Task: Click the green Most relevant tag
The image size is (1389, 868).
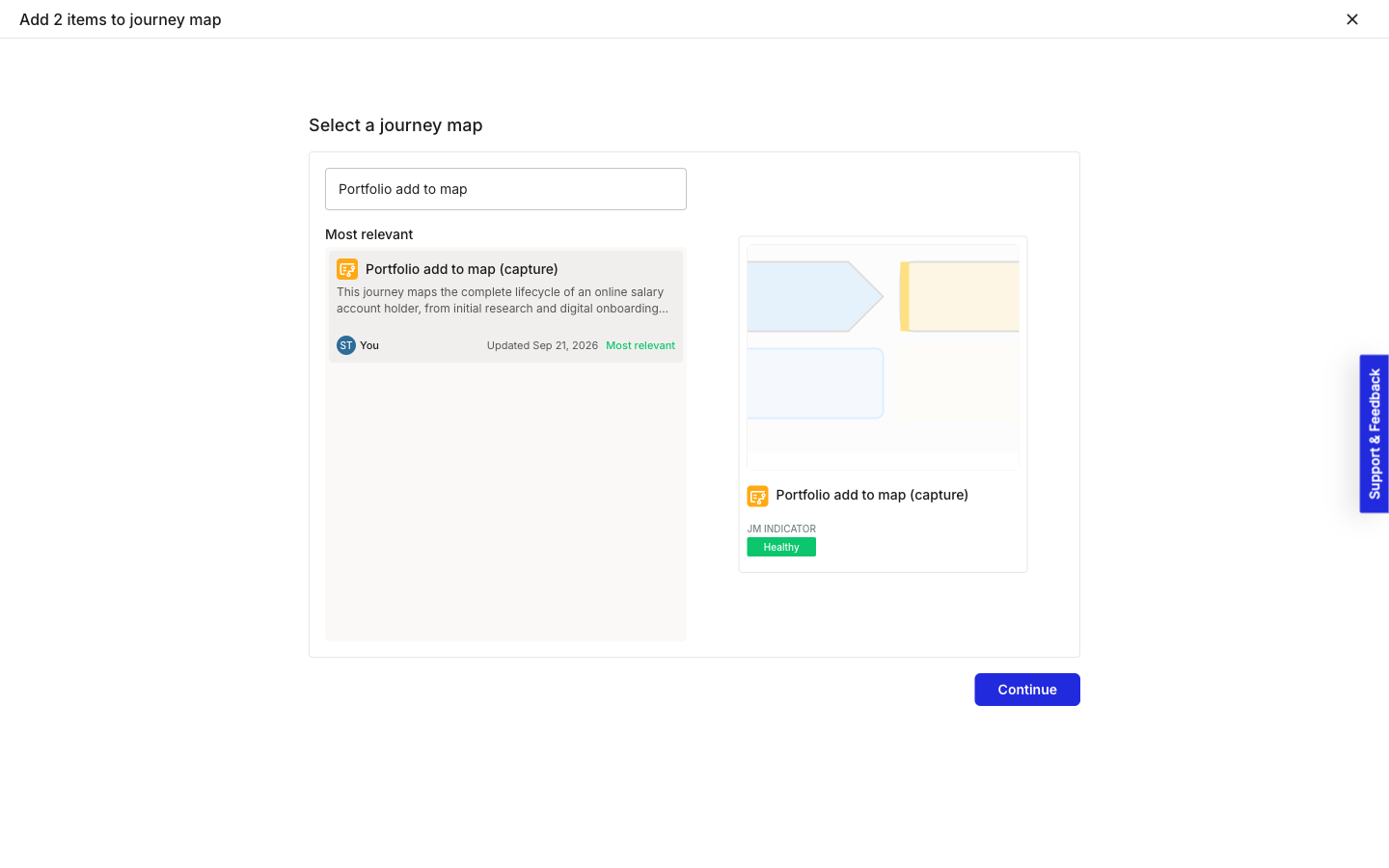Action: click(640, 345)
